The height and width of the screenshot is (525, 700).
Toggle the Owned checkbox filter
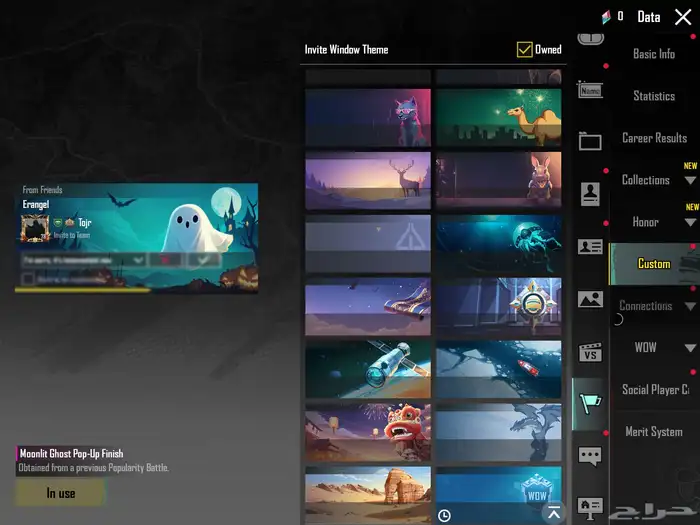tap(524, 49)
